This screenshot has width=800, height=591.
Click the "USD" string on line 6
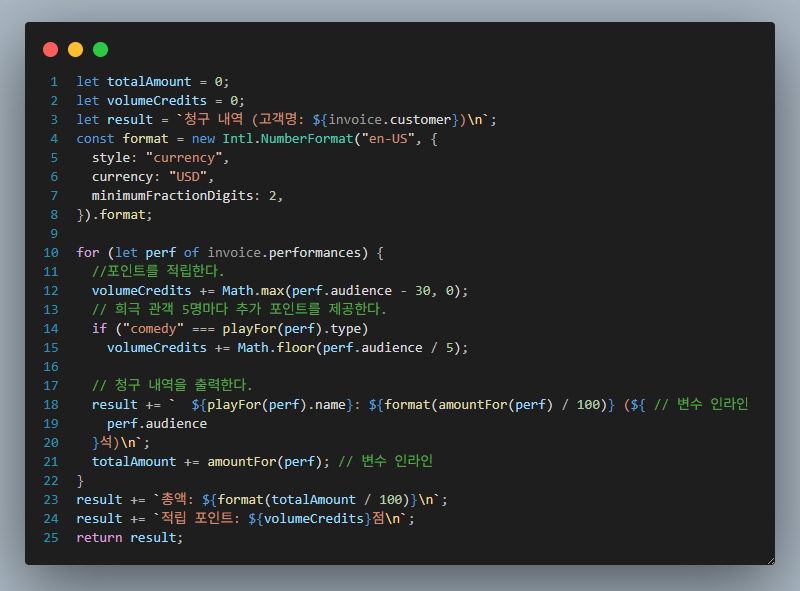(x=188, y=177)
